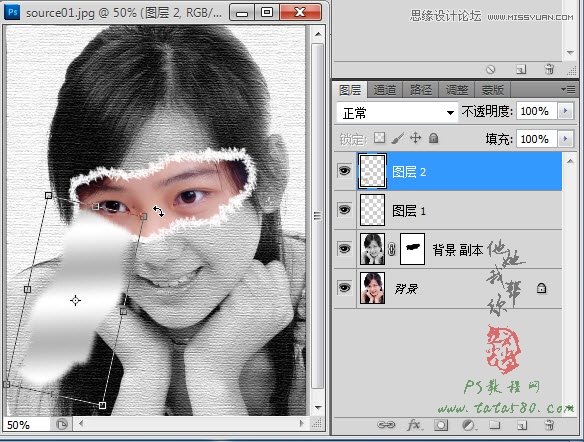Click the 图层 1 layer name
The height and width of the screenshot is (442, 584).
click(x=409, y=211)
